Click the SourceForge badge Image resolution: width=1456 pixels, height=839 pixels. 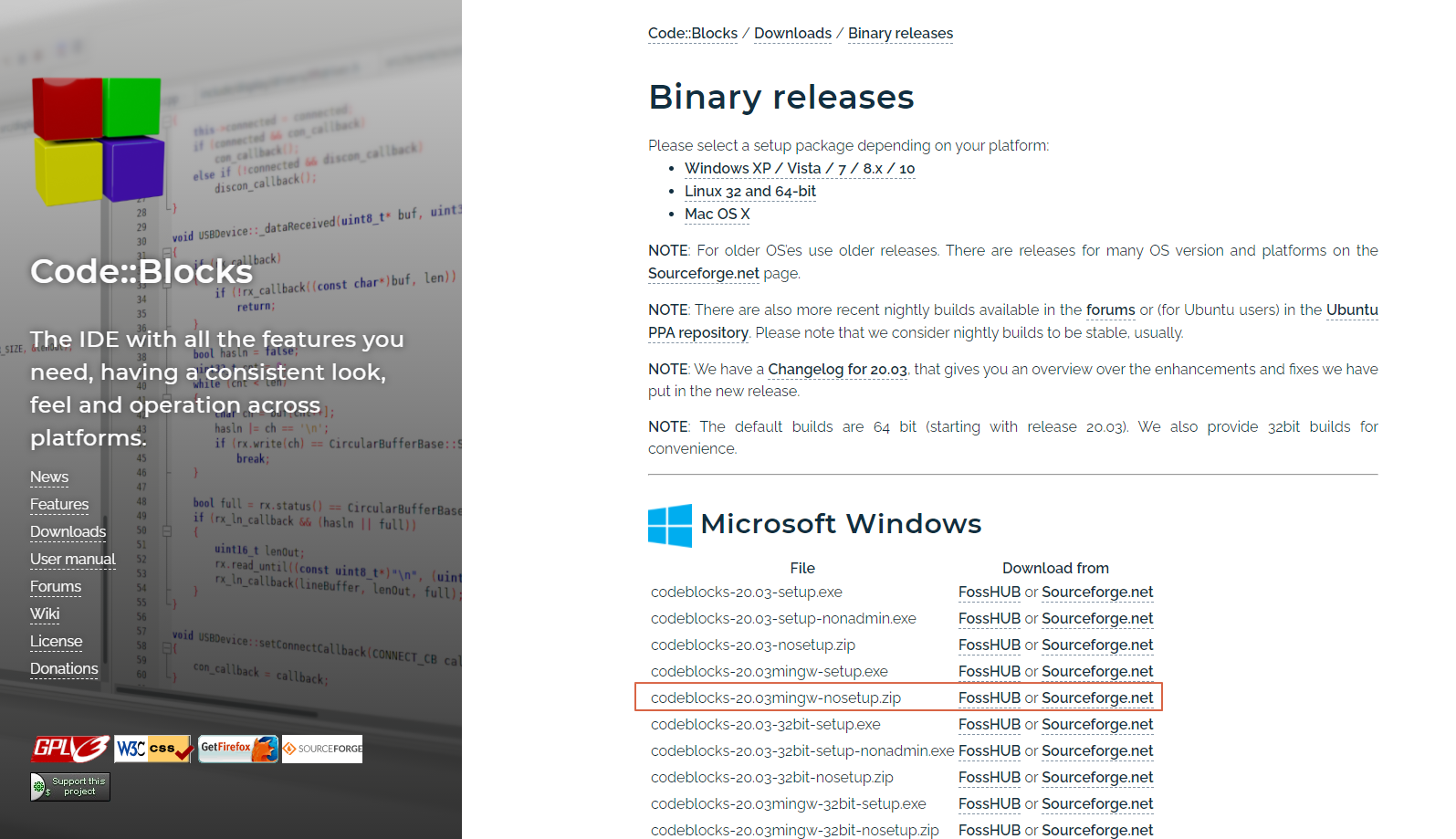[x=322, y=749]
